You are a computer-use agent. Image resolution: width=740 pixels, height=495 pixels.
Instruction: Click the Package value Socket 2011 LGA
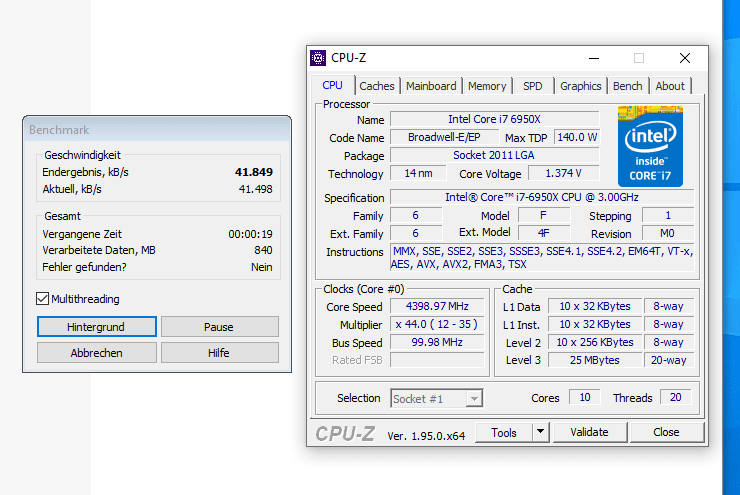tap(495, 155)
